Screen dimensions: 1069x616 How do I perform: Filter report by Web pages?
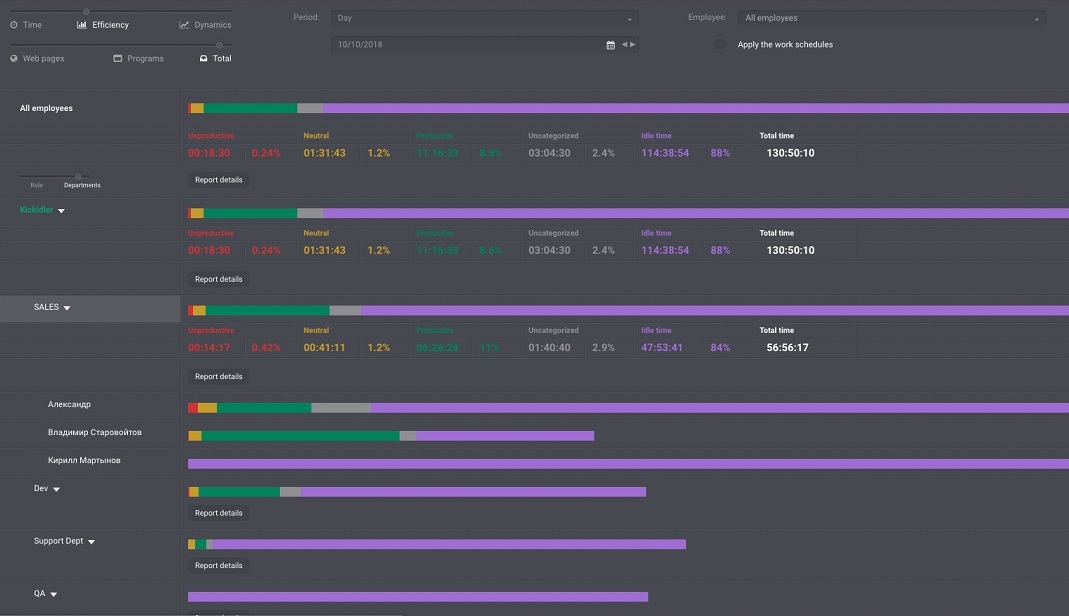coord(44,59)
